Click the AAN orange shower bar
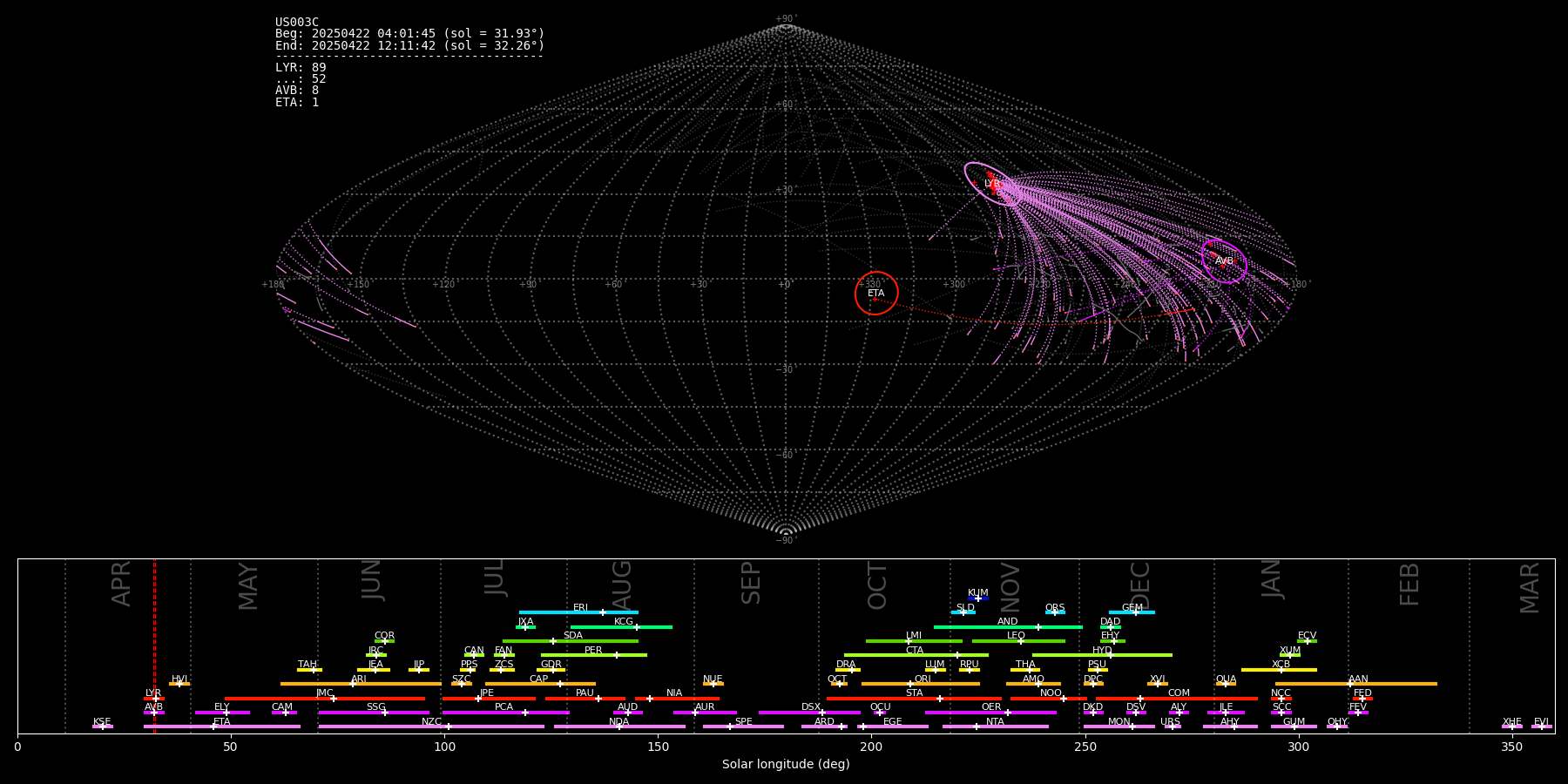This screenshot has width=1568, height=784. point(1355,684)
